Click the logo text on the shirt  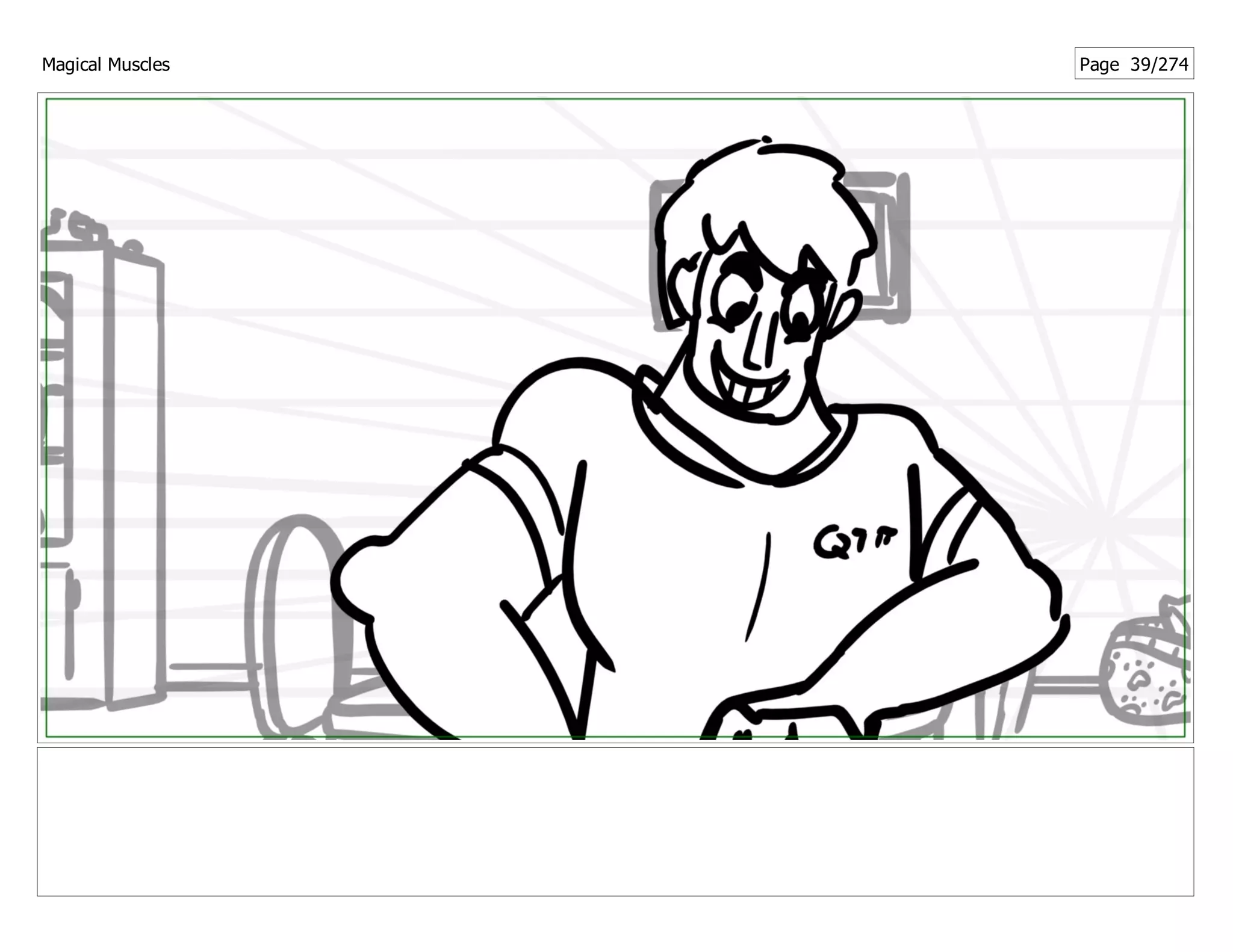click(x=854, y=542)
